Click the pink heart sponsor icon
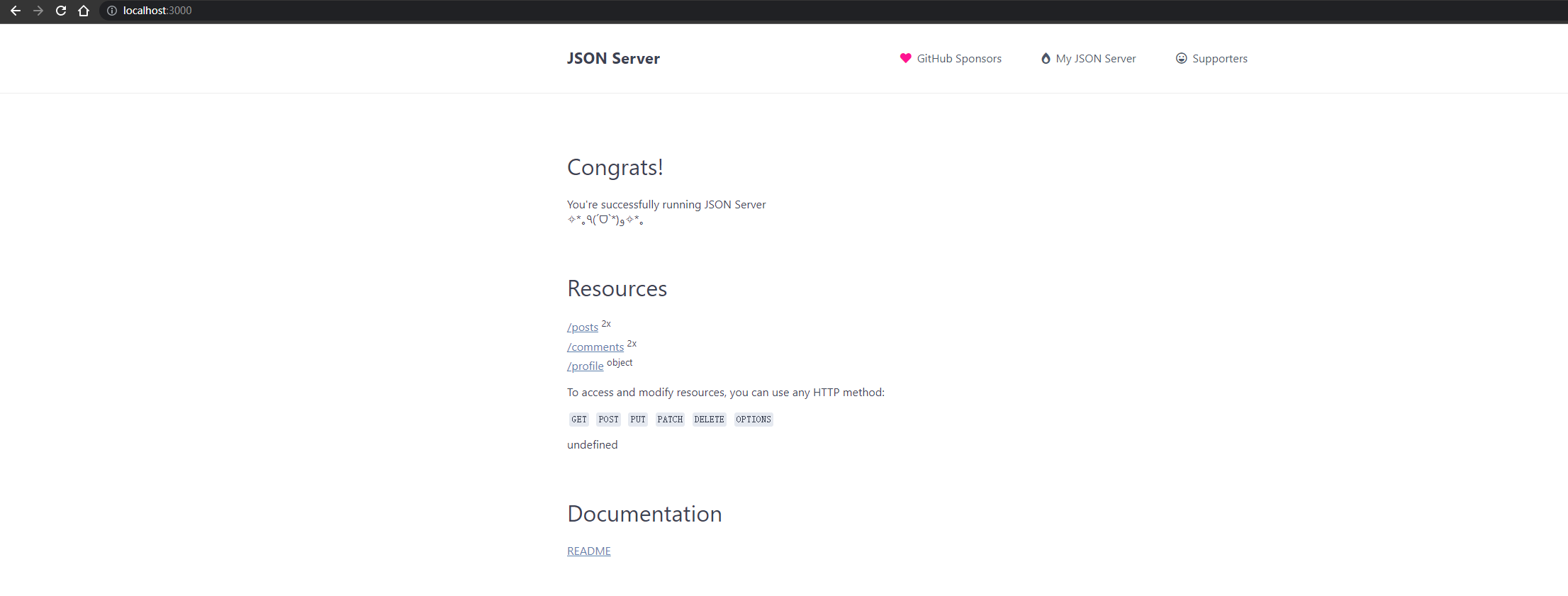Screen dimensions: 1568x596 coord(905,58)
